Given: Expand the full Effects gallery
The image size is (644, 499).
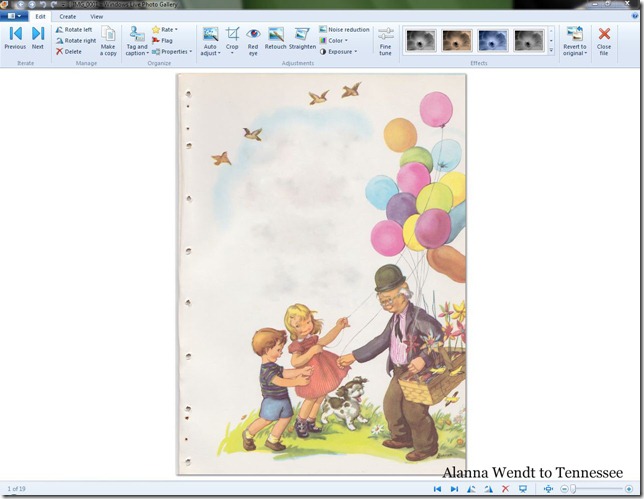Looking at the screenshot, I should (x=551, y=51).
